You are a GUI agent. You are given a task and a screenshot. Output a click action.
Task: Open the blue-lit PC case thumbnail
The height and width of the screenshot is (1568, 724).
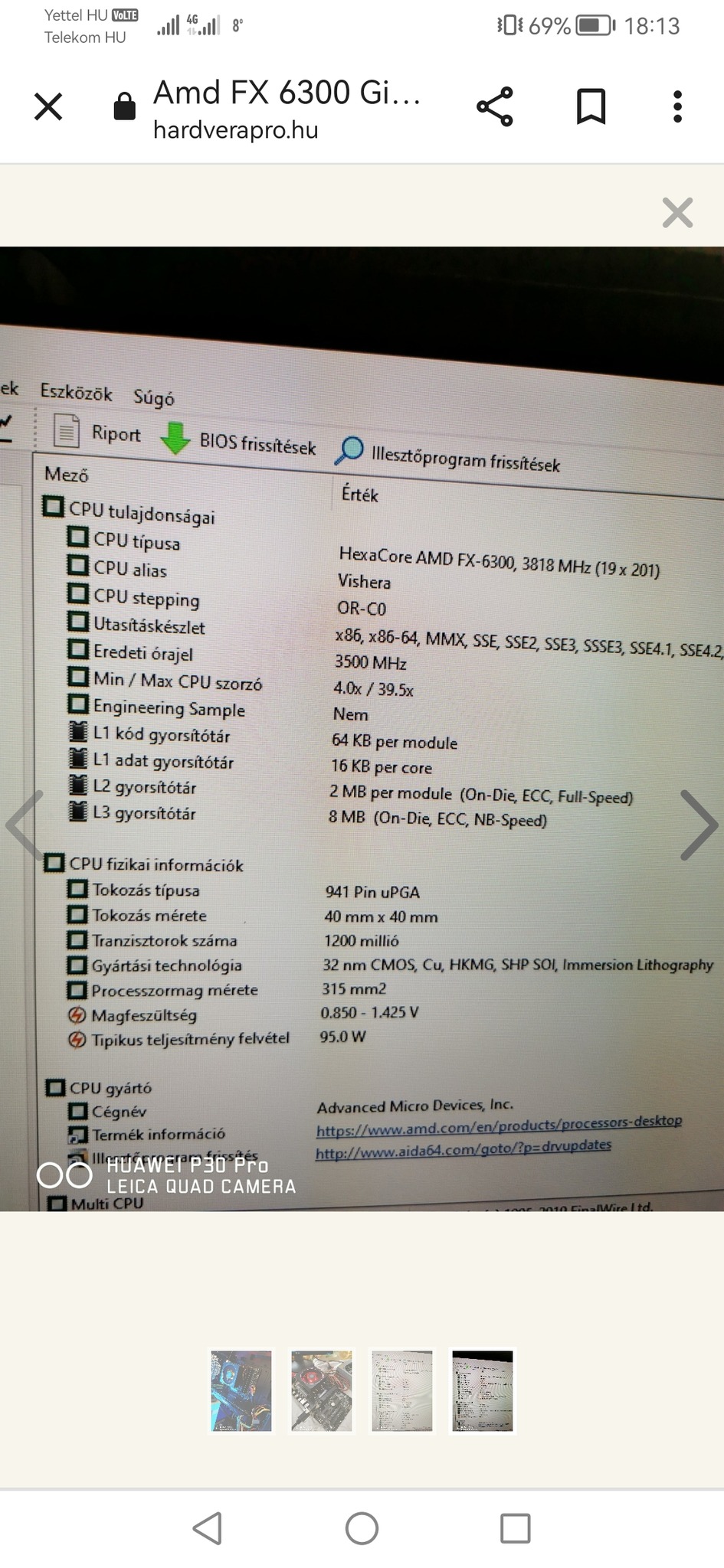click(x=241, y=1390)
